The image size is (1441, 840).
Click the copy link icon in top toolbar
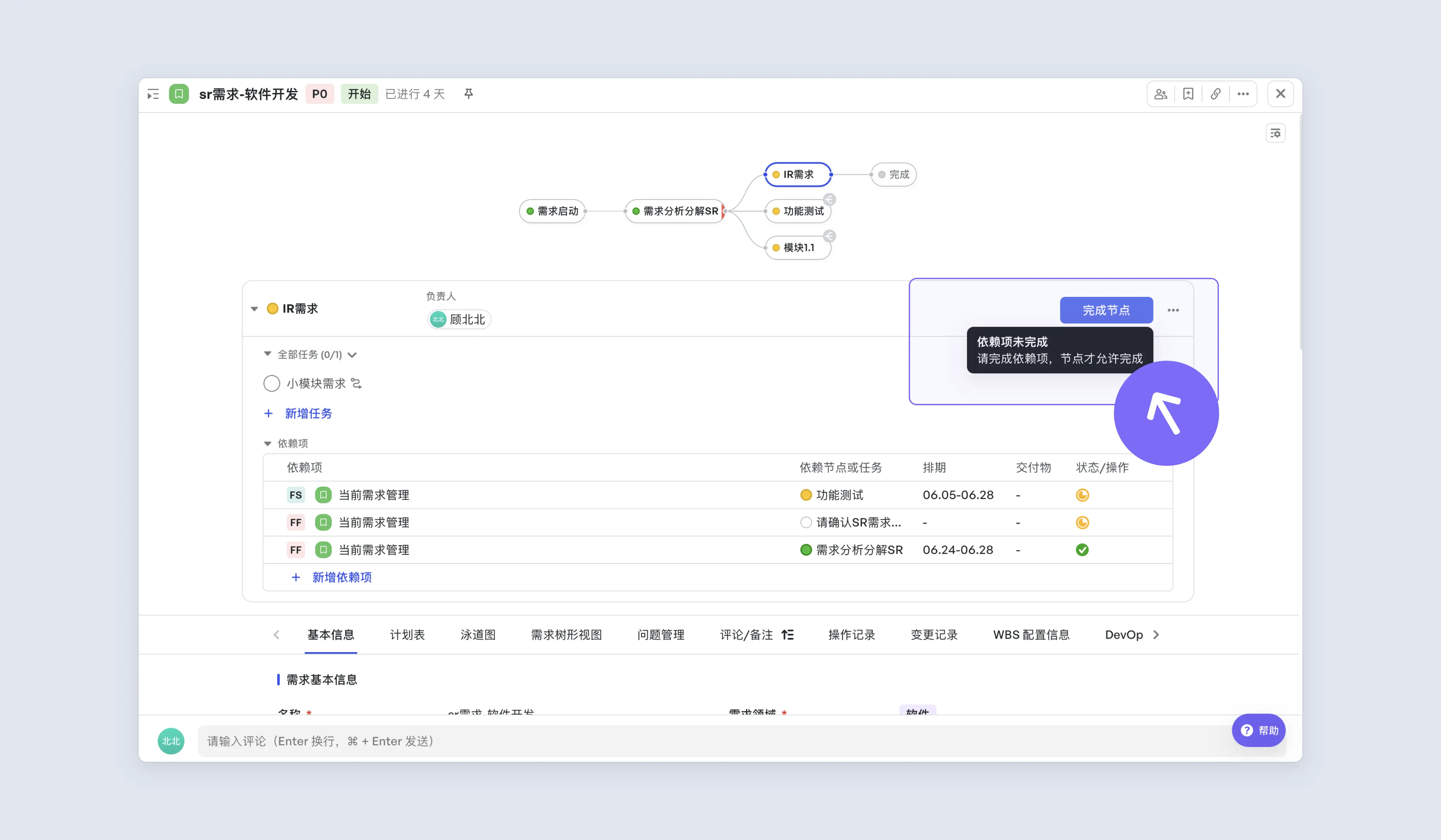click(x=1216, y=94)
